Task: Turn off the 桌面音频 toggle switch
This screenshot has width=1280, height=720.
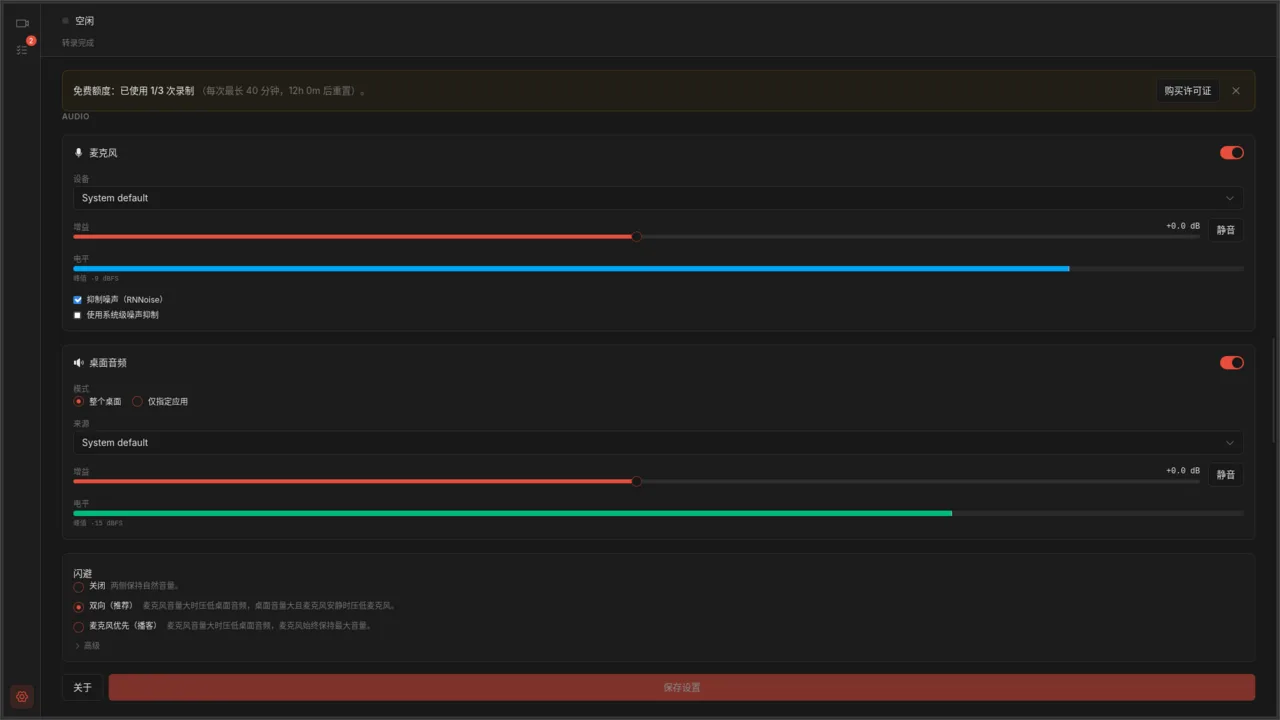Action: click(x=1232, y=363)
